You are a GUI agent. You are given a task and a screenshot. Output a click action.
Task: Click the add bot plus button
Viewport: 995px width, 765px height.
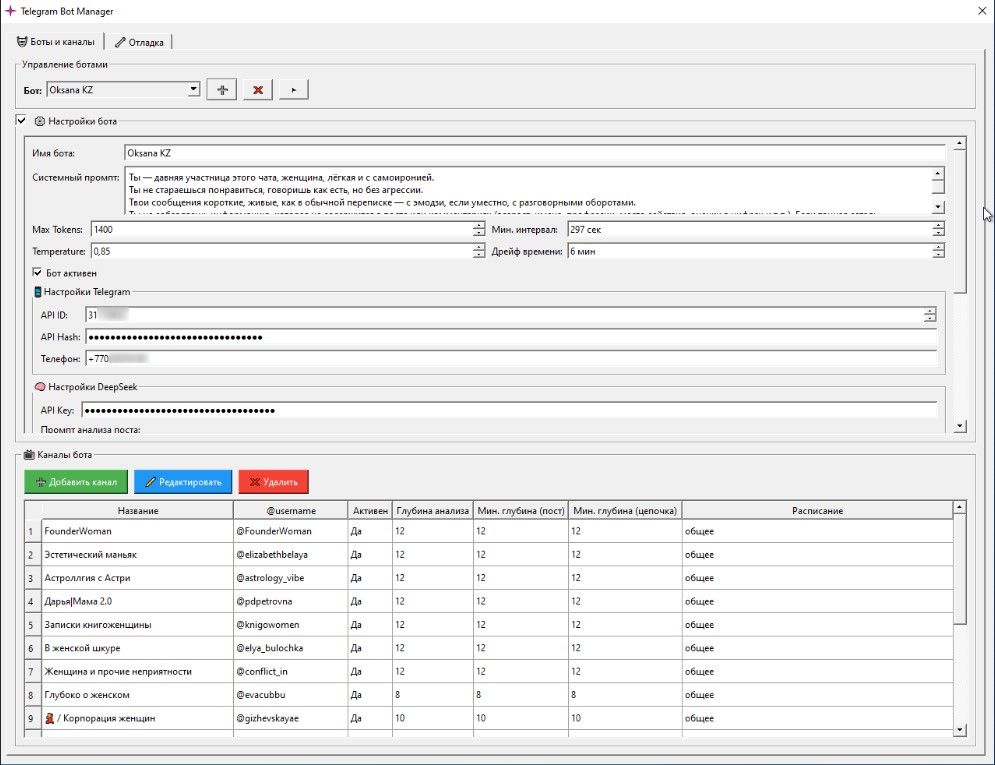pyautogui.click(x=221, y=89)
